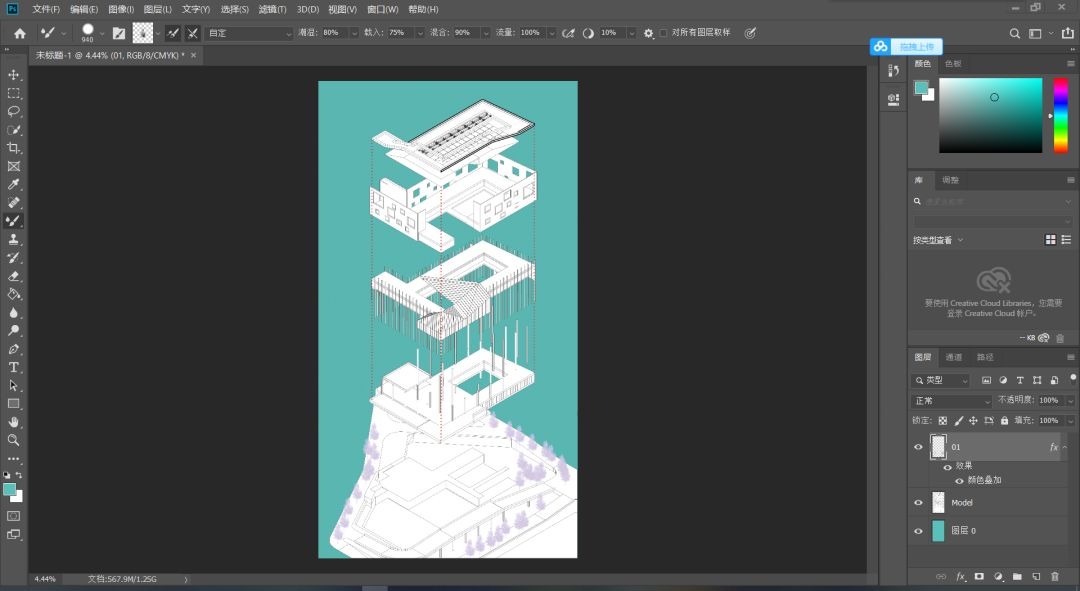Select the Rectangular Marquee tool
1080x591 pixels.
coord(14,93)
